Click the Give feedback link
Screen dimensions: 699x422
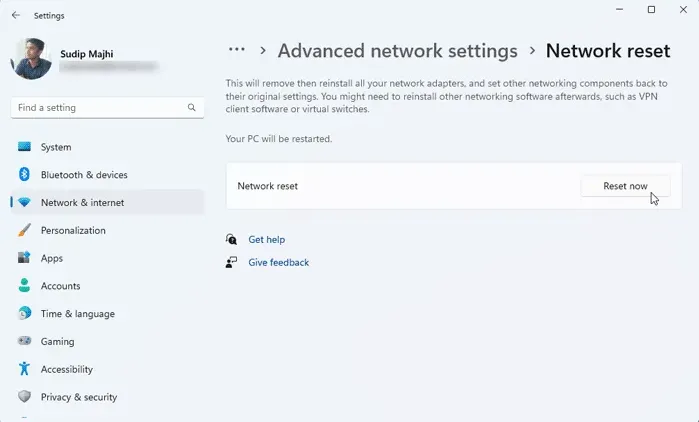[x=279, y=262]
